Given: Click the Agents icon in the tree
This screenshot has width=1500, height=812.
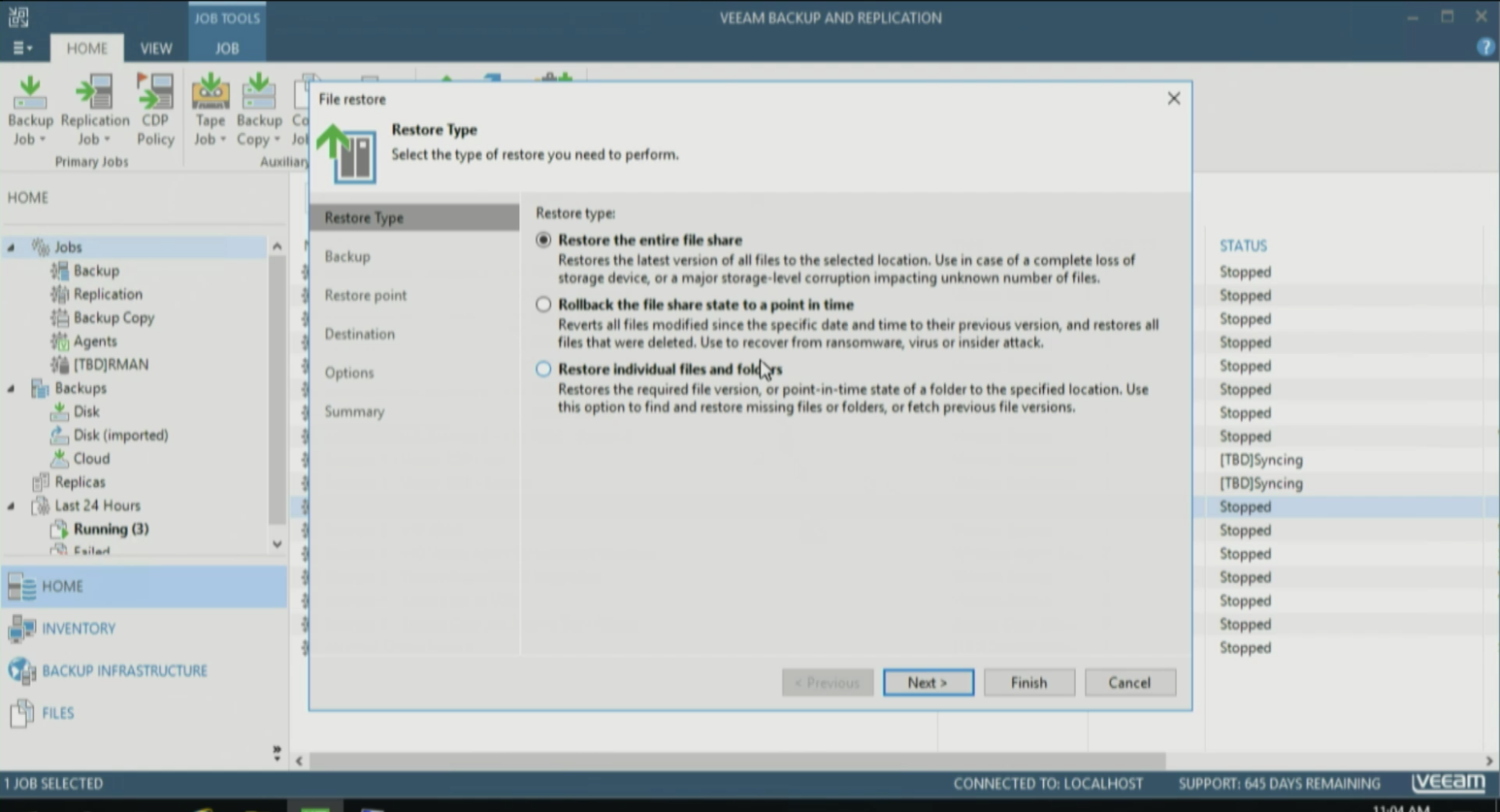Looking at the screenshot, I should pyautogui.click(x=60, y=341).
